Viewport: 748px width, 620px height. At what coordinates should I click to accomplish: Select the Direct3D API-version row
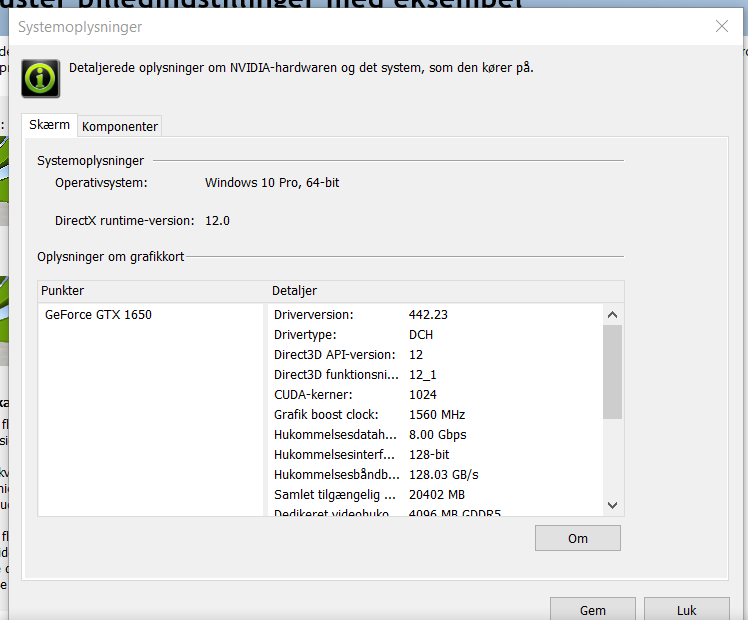[x=436, y=355]
